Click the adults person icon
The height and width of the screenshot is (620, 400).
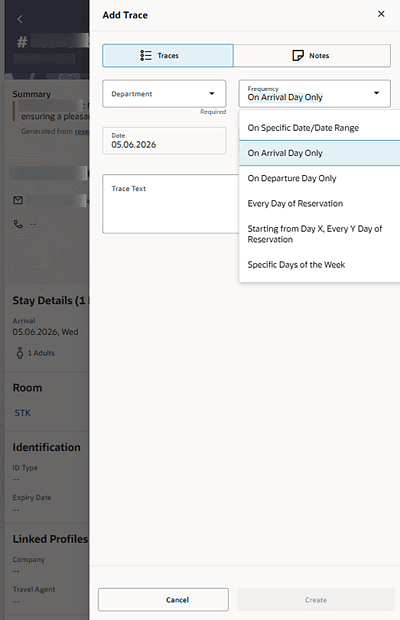click(x=20, y=353)
